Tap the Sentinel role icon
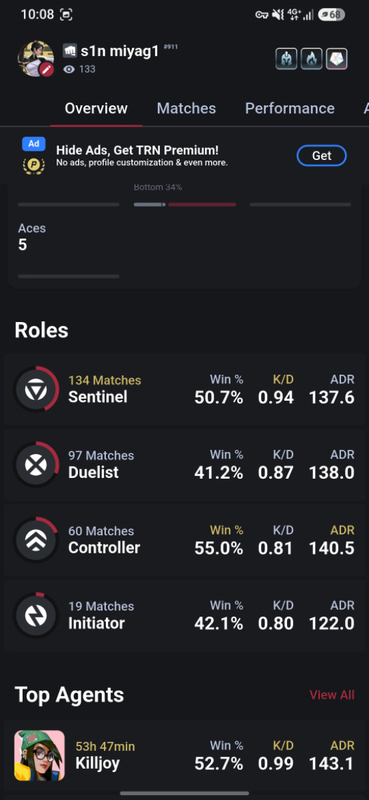This screenshot has width=369, height=800. point(36,389)
